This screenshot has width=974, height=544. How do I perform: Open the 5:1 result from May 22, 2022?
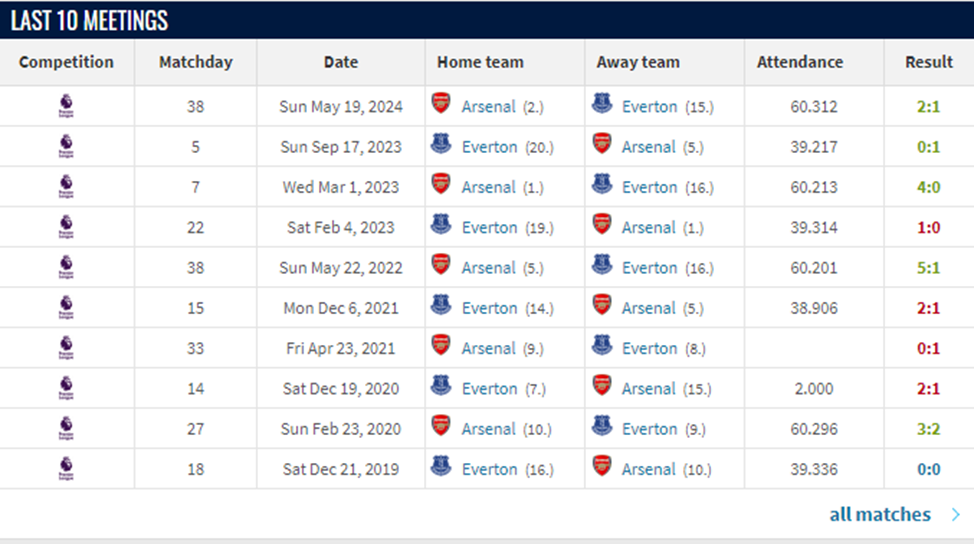tap(929, 268)
